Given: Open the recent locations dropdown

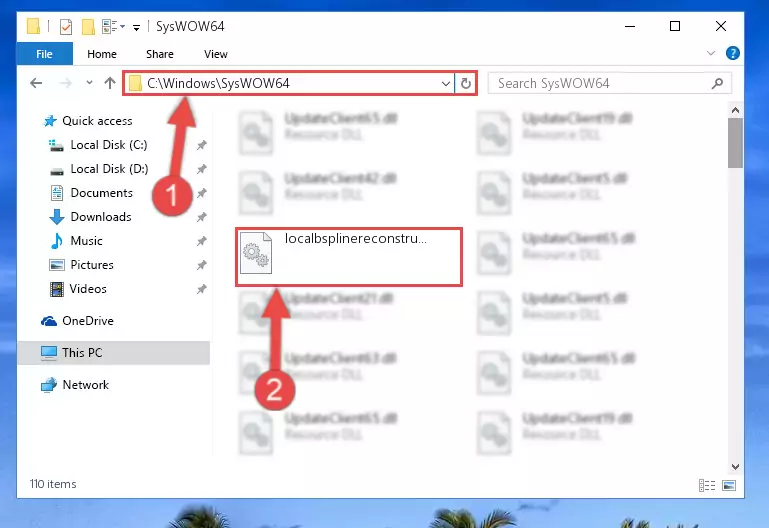Looking at the screenshot, I should (x=89, y=82).
